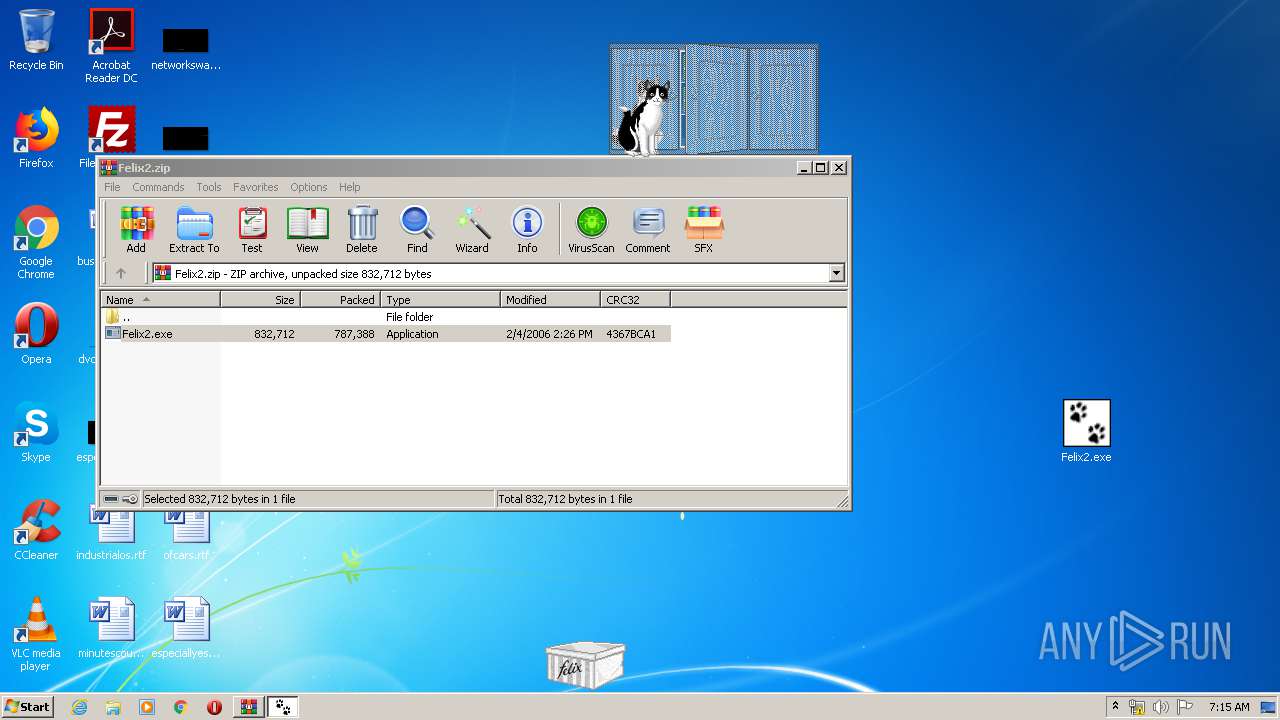Open the networkswa desktop item

tap(186, 48)
